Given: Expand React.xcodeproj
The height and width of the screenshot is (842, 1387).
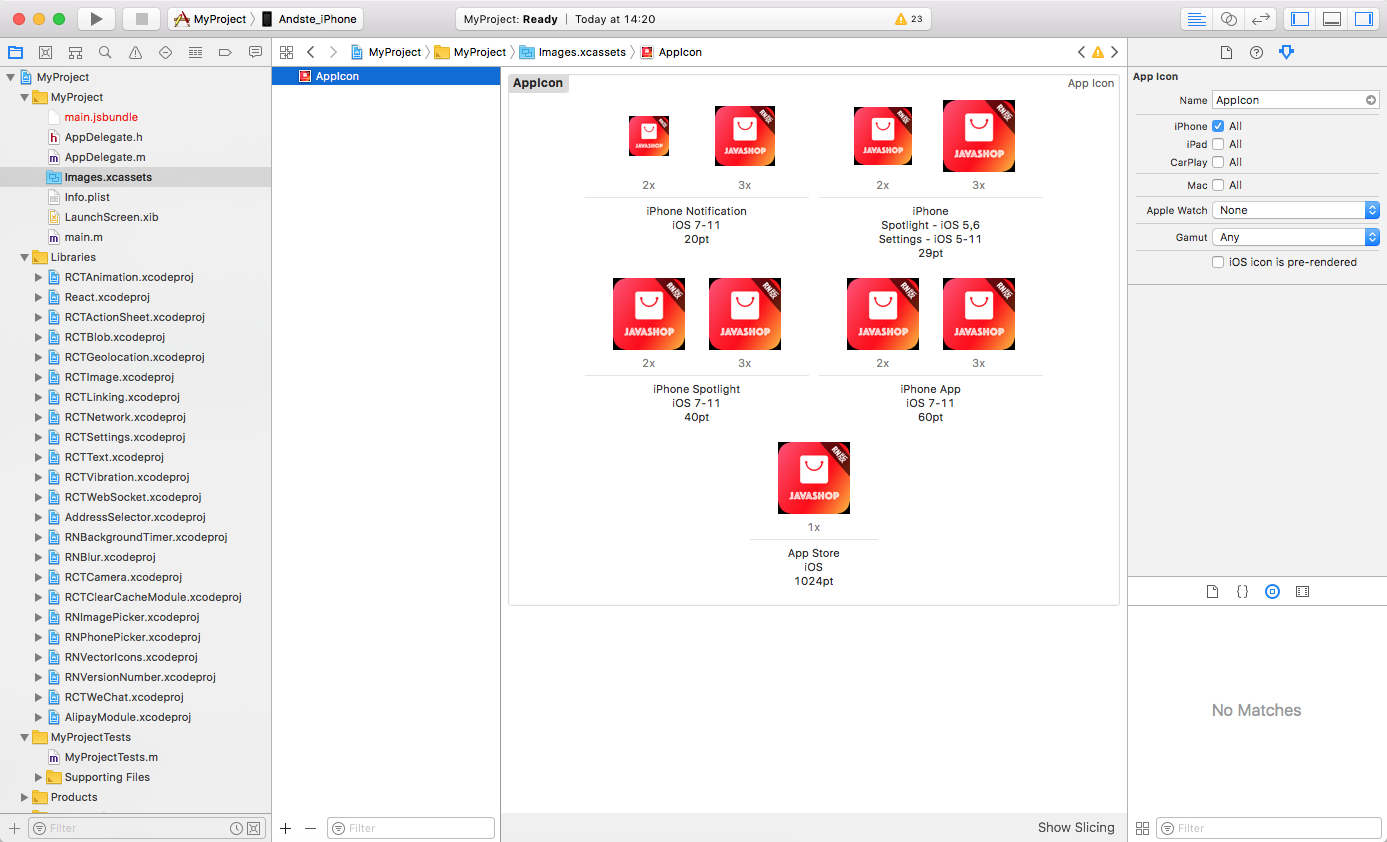Looking at the screenshot, I should [39, 297].
